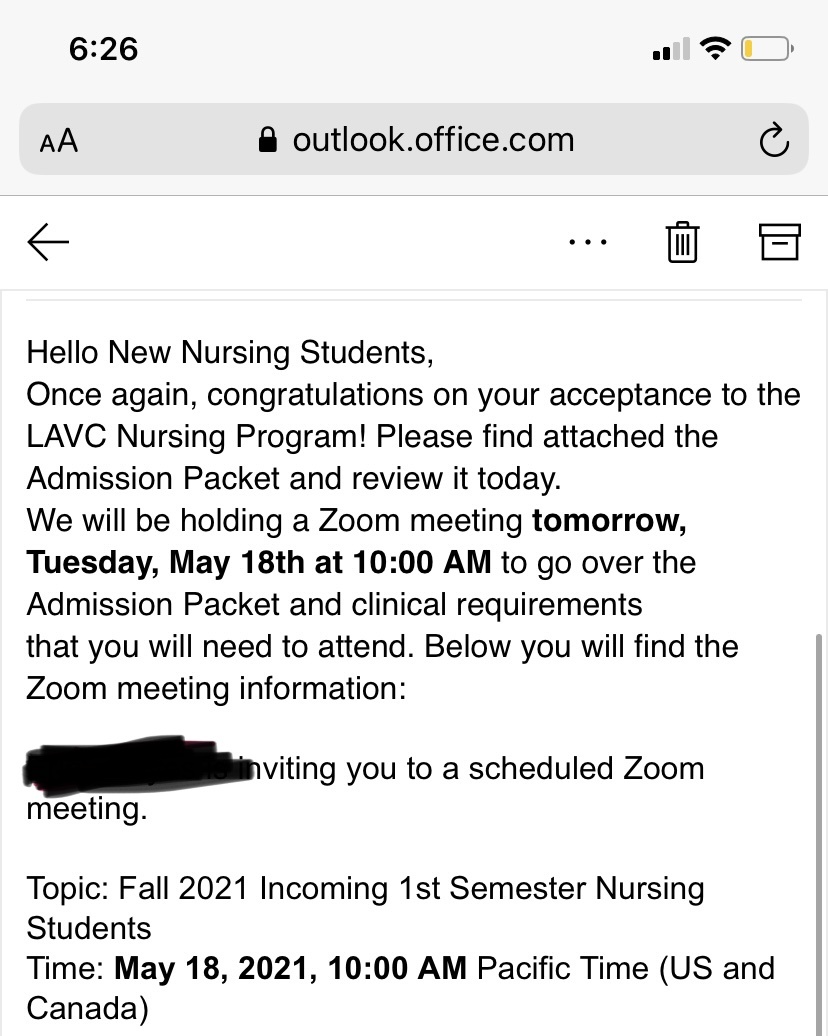Image resolution: width=828 pixels, height=1036 pixels.
Task: Open the three-dot more actions menu
Action: click(x=588, y=242)
